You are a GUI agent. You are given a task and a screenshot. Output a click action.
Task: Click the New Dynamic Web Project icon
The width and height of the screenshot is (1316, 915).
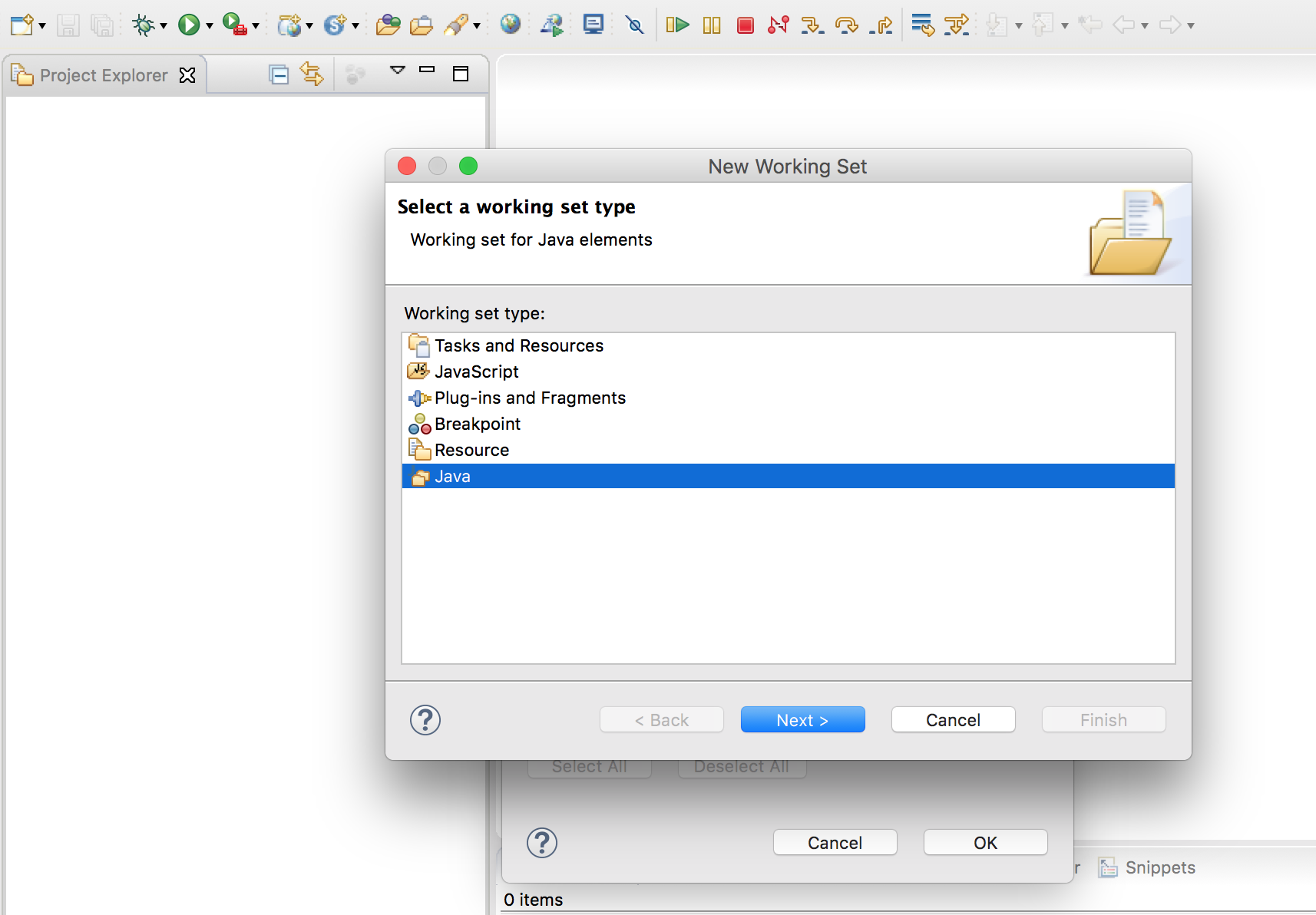tap(289, 25)
